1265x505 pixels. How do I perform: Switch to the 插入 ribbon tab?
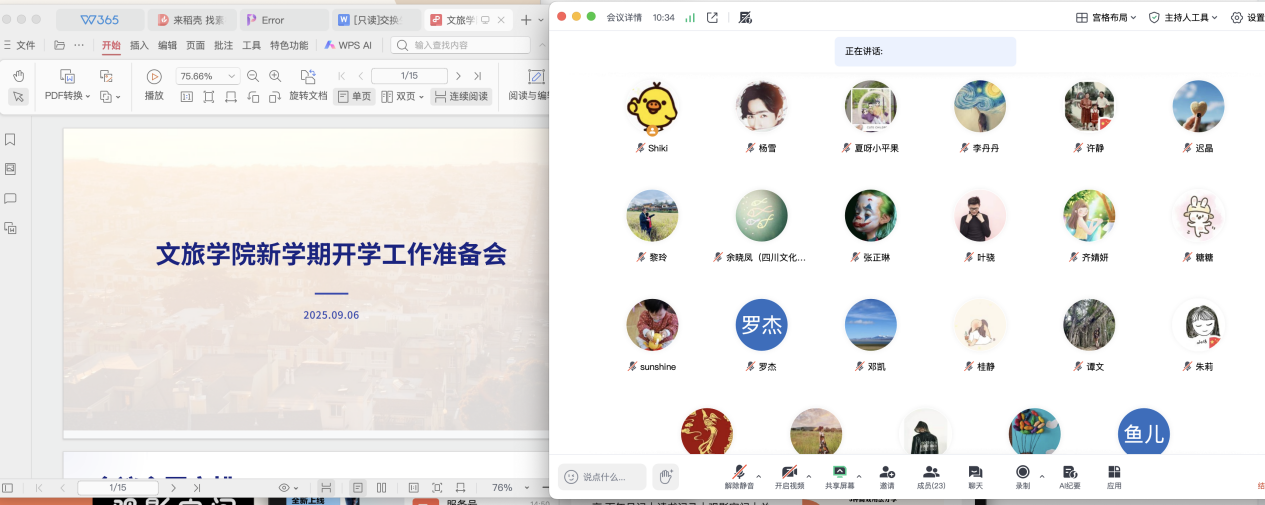[x=139, y=45]
